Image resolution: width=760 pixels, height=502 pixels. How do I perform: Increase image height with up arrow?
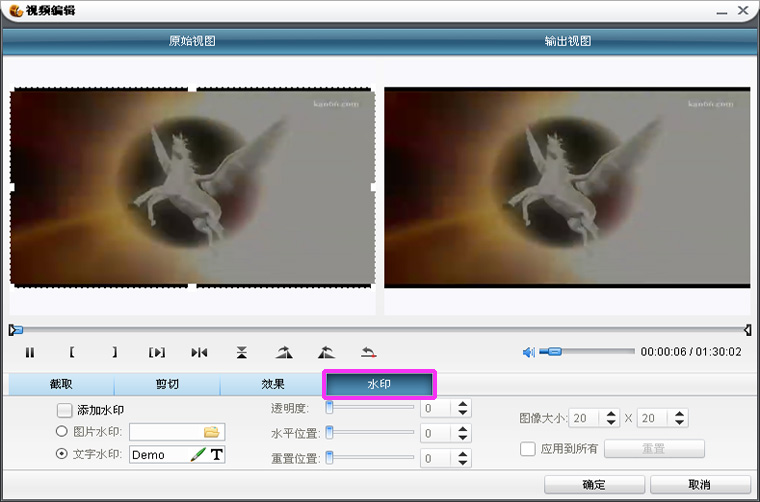[x=680, y=414]
